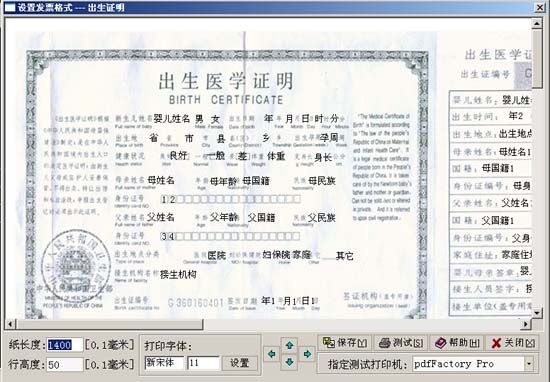Click the right arrow nudge button

(x=307, y=354)
